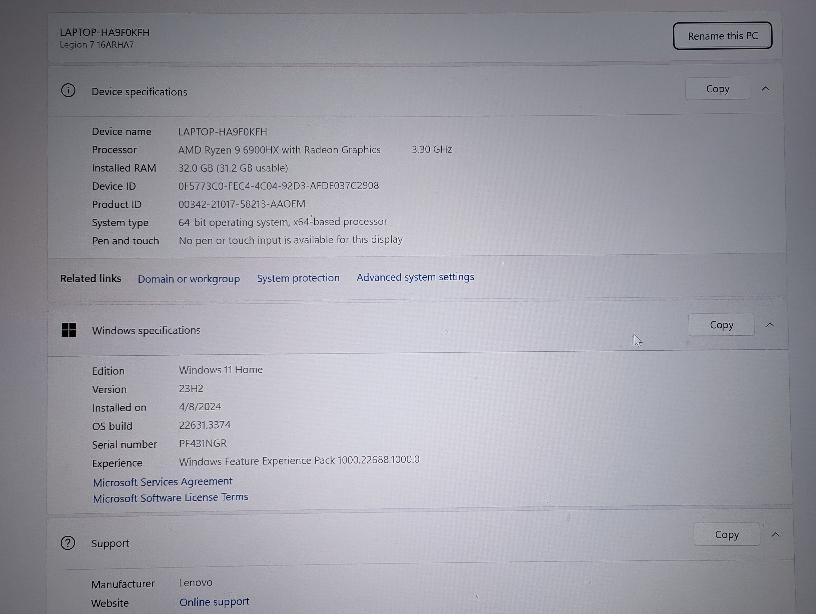Click the Product ID label
This screenshot has width=816, height=614.
point(117,204)
